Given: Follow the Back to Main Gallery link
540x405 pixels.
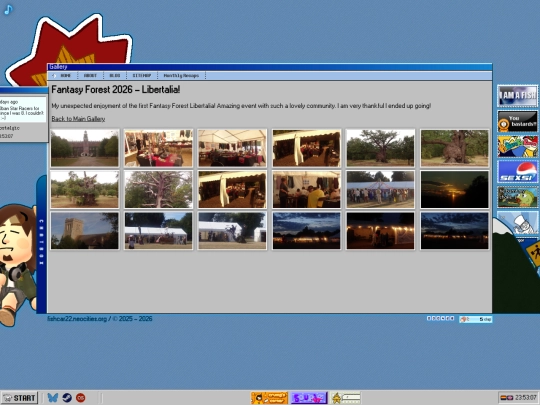Looking at the screenshot, I should pos(78,119).
